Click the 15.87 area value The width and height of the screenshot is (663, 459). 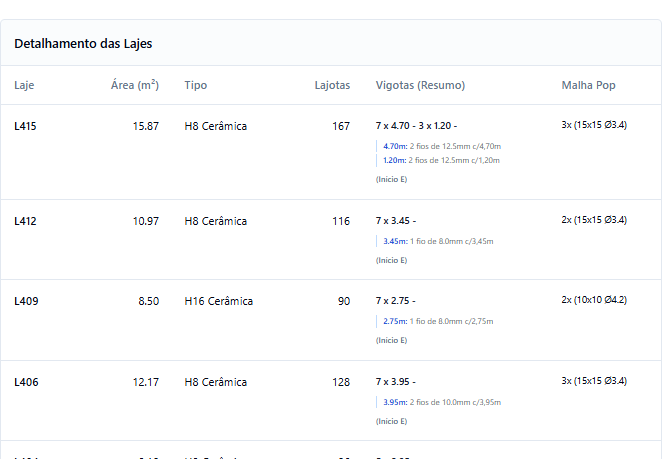click(x=145, y=126)
